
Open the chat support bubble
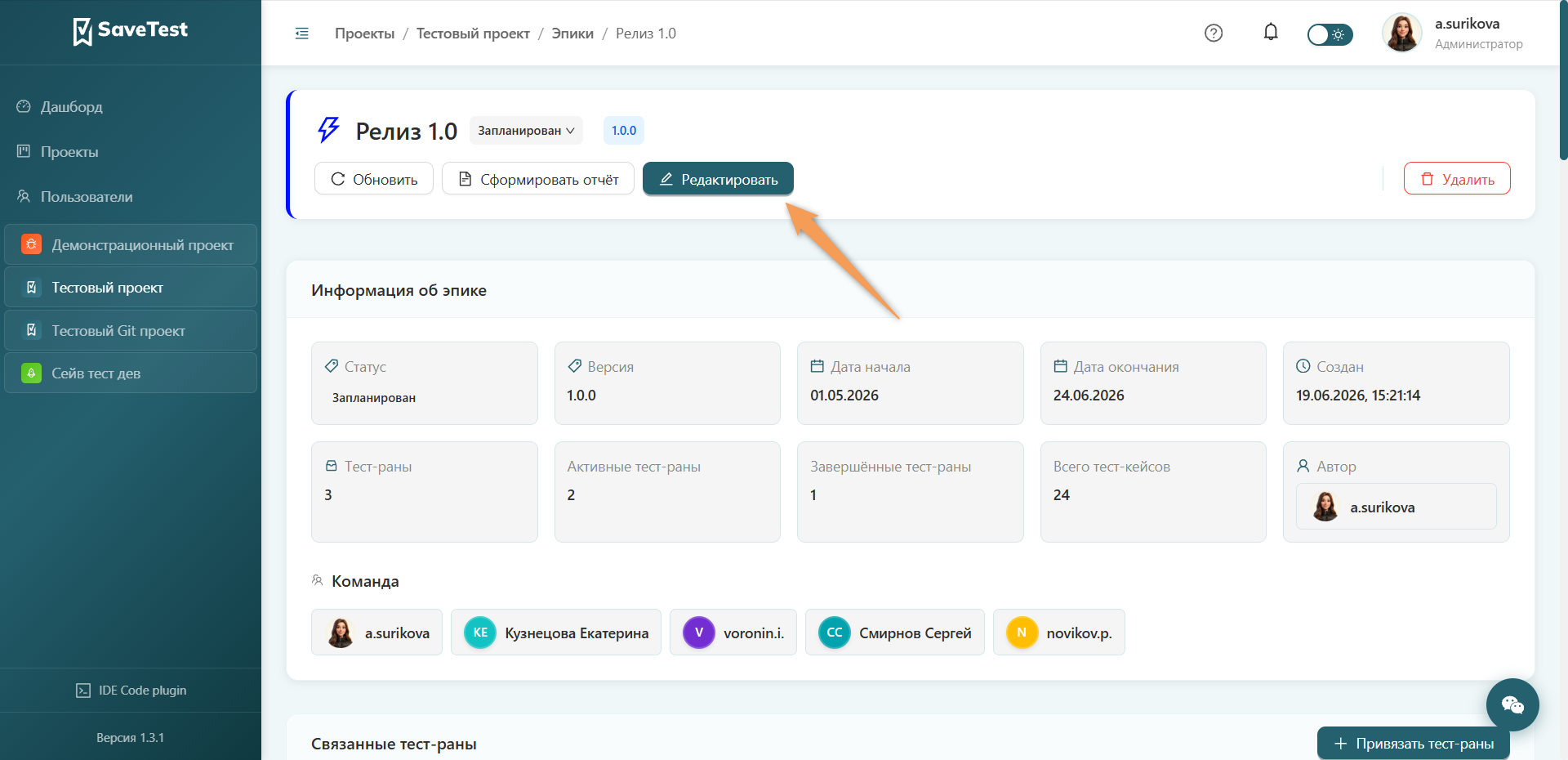click(x=1512, y=704)
